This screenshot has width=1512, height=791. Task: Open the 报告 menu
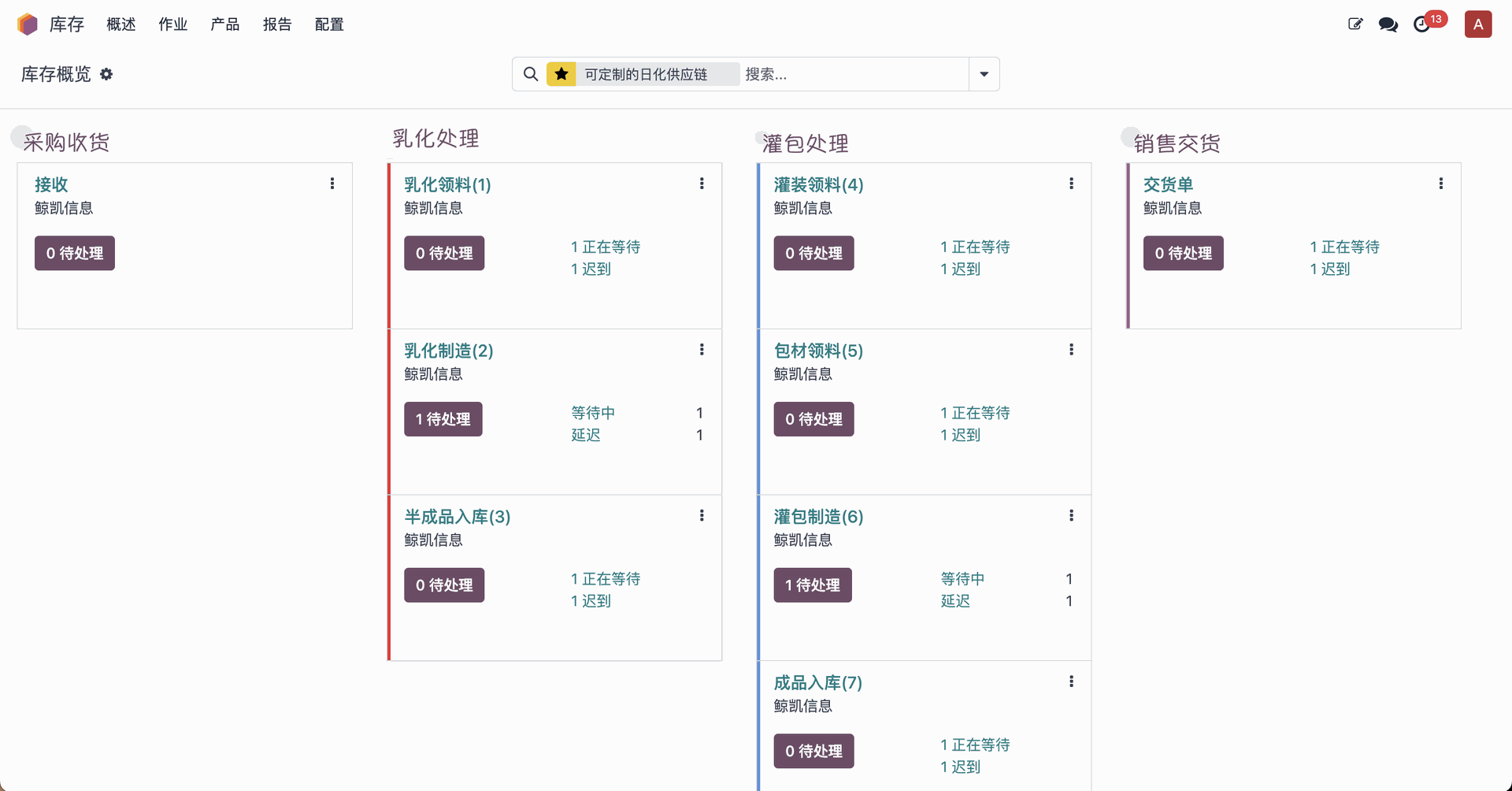tap(277, 24)
